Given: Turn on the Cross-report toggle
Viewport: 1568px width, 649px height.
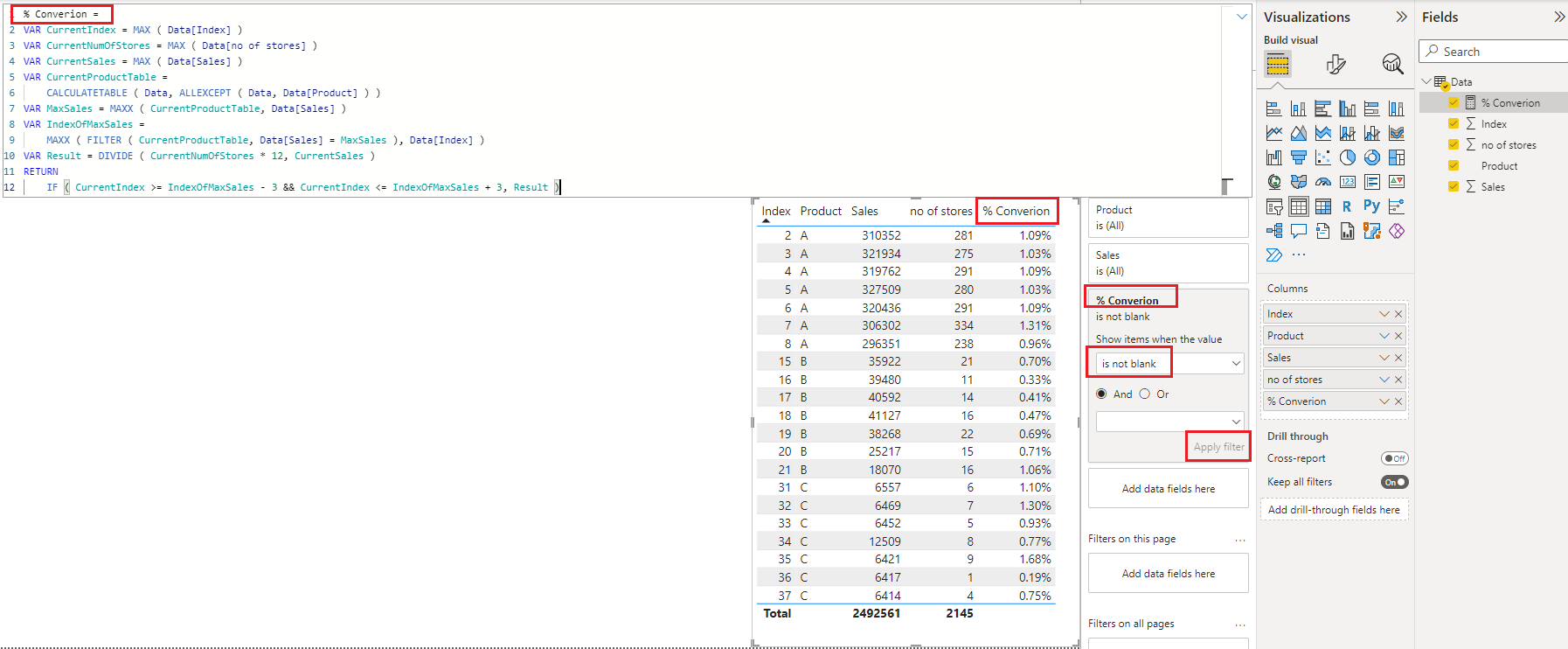Looking at the screenshot, I should [1395, 458].
